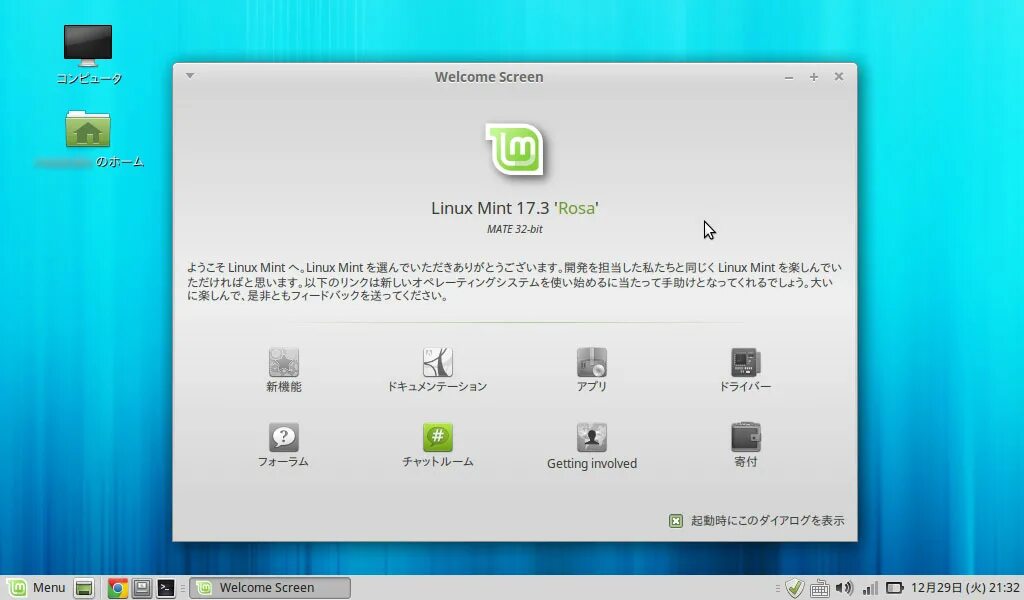Click the show desktop icon in panel
1024x600 pixels.
point(84,588)
